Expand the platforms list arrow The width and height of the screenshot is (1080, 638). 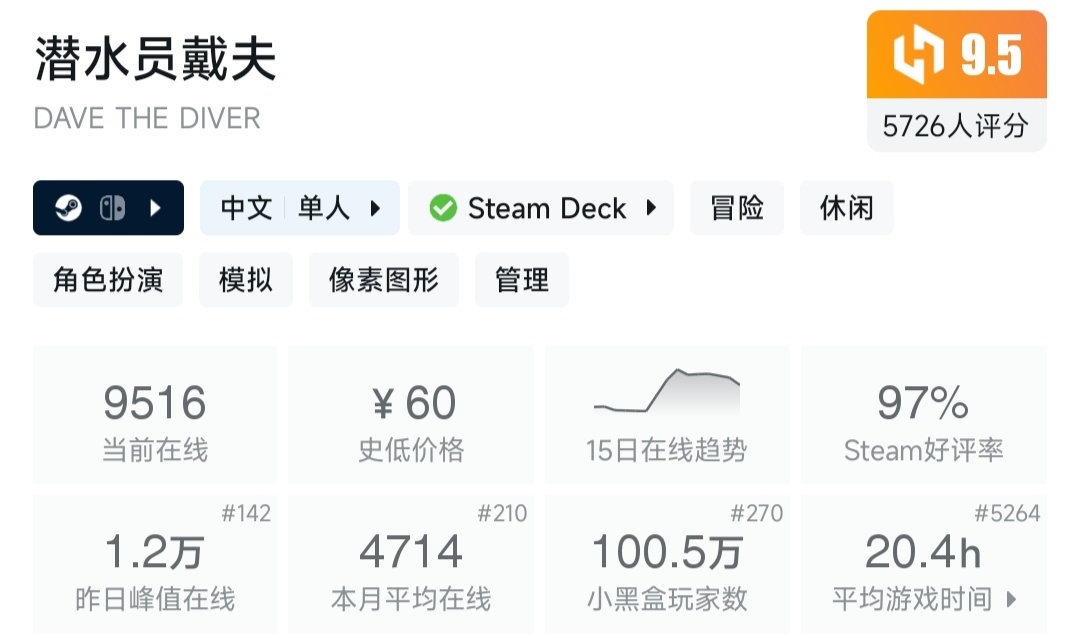[x=156, y=208]
